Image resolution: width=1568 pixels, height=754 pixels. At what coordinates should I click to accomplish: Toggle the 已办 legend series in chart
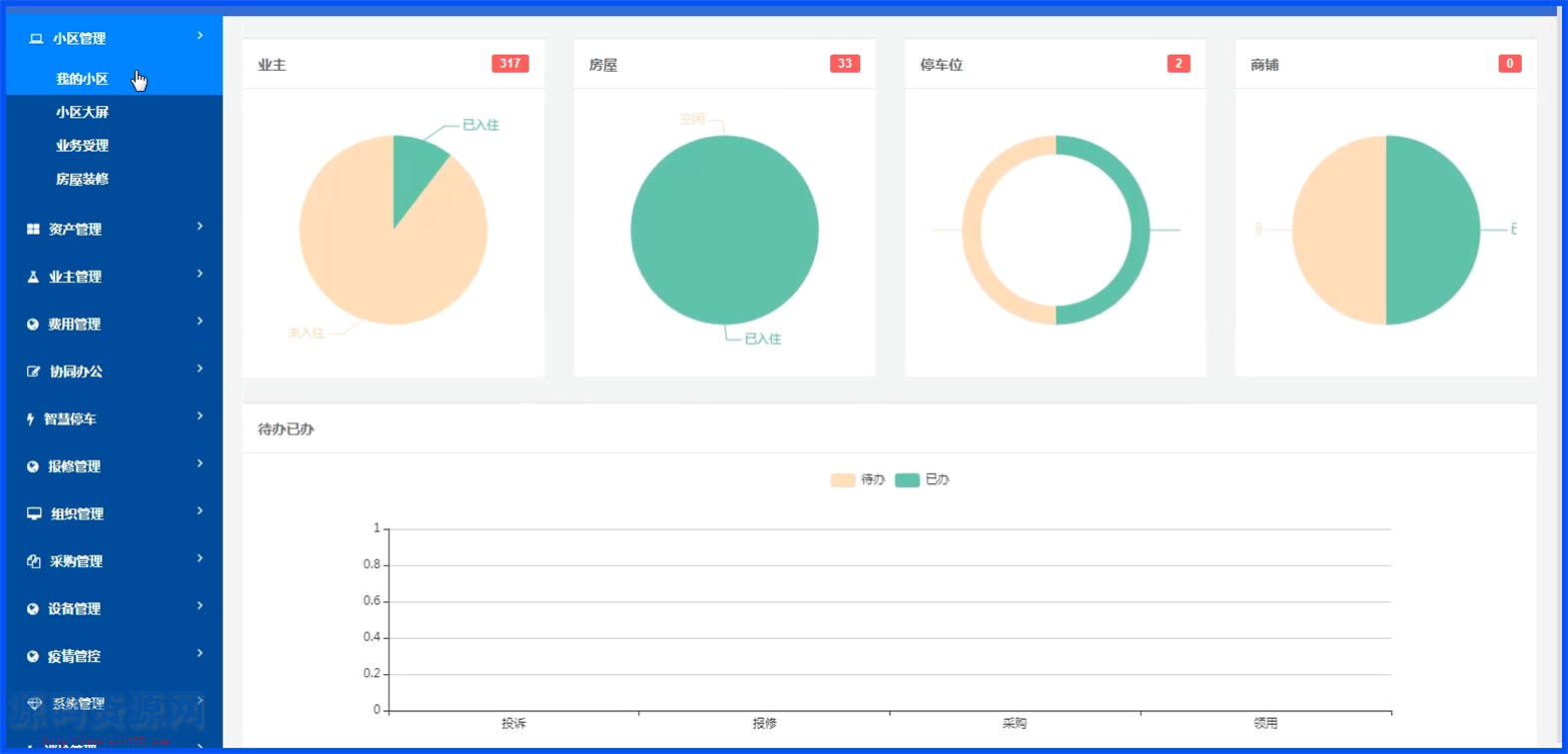click(x=922, y=480)
